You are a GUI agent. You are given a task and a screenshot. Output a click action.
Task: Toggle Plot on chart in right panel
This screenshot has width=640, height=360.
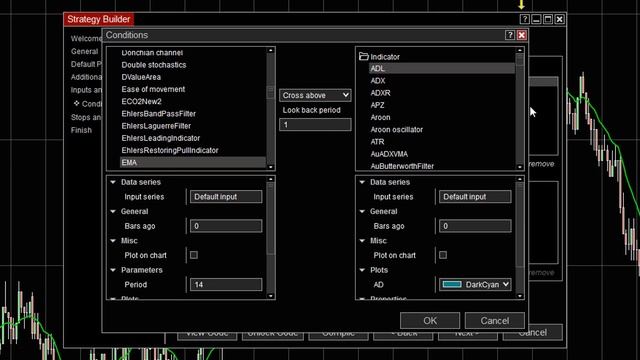443,255
